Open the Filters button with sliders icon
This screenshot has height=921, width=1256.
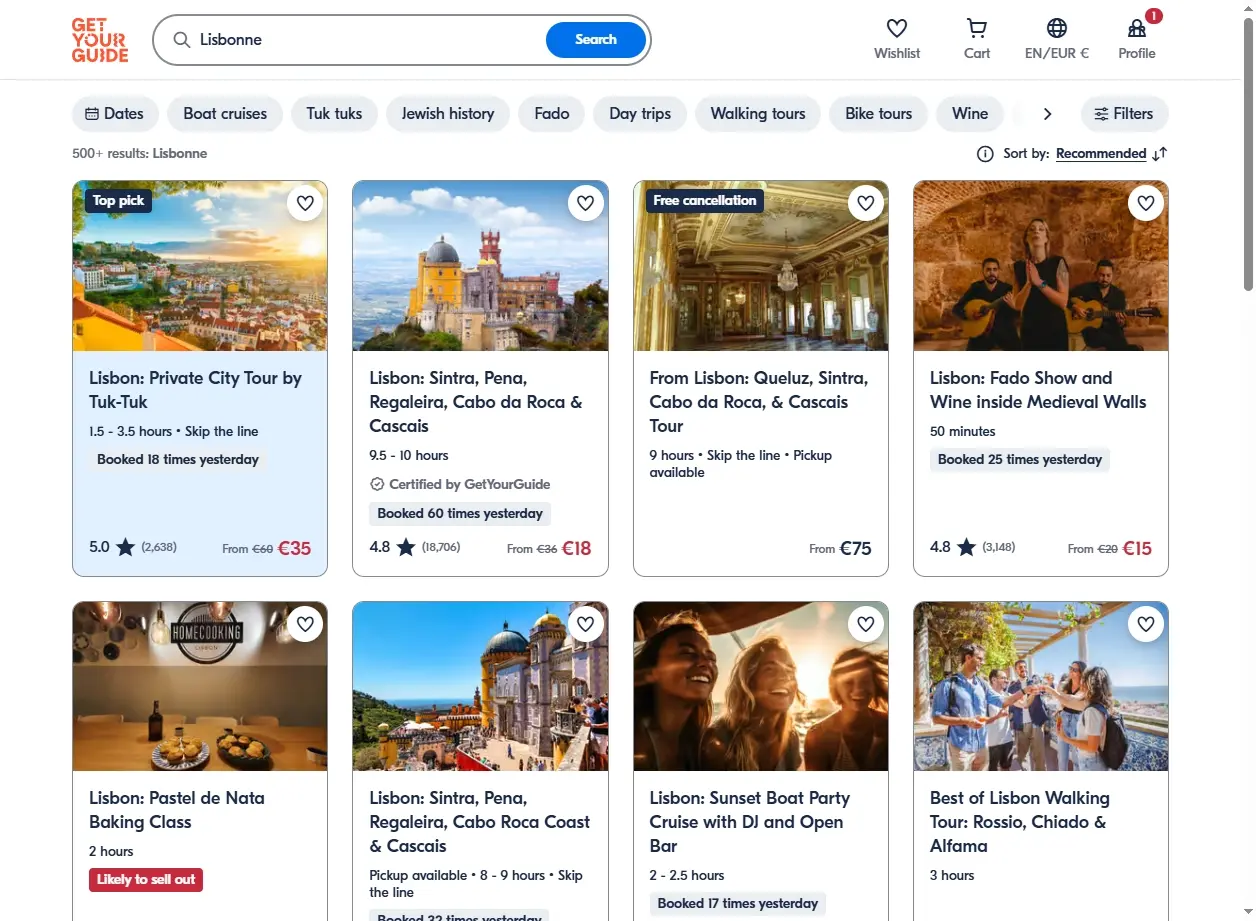click(x=1124, y=114)
